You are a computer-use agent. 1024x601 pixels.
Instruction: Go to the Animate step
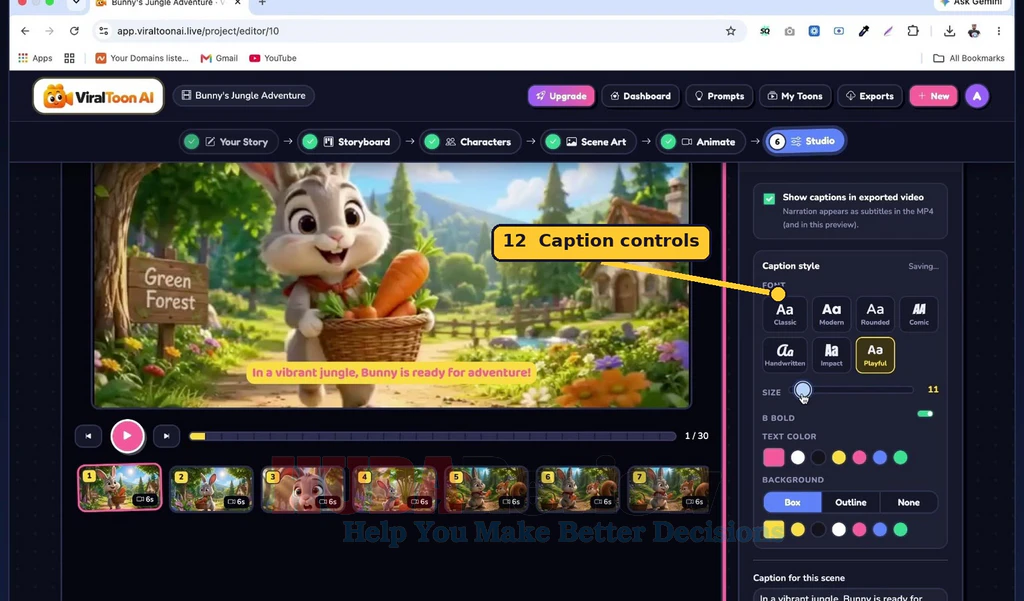coord(700,142)
